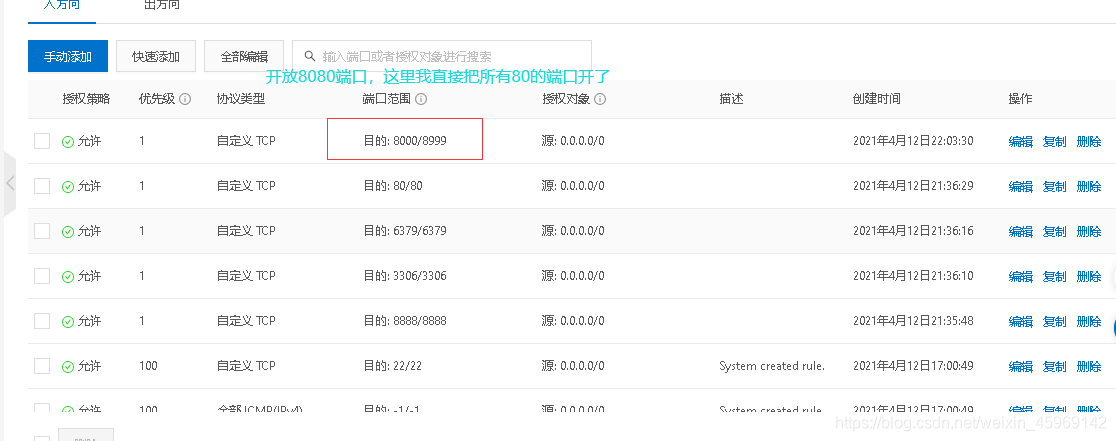Click the green 允许 icon in the 8000/8999 row
Screen dimensions: 1116x441
point(68,142)
